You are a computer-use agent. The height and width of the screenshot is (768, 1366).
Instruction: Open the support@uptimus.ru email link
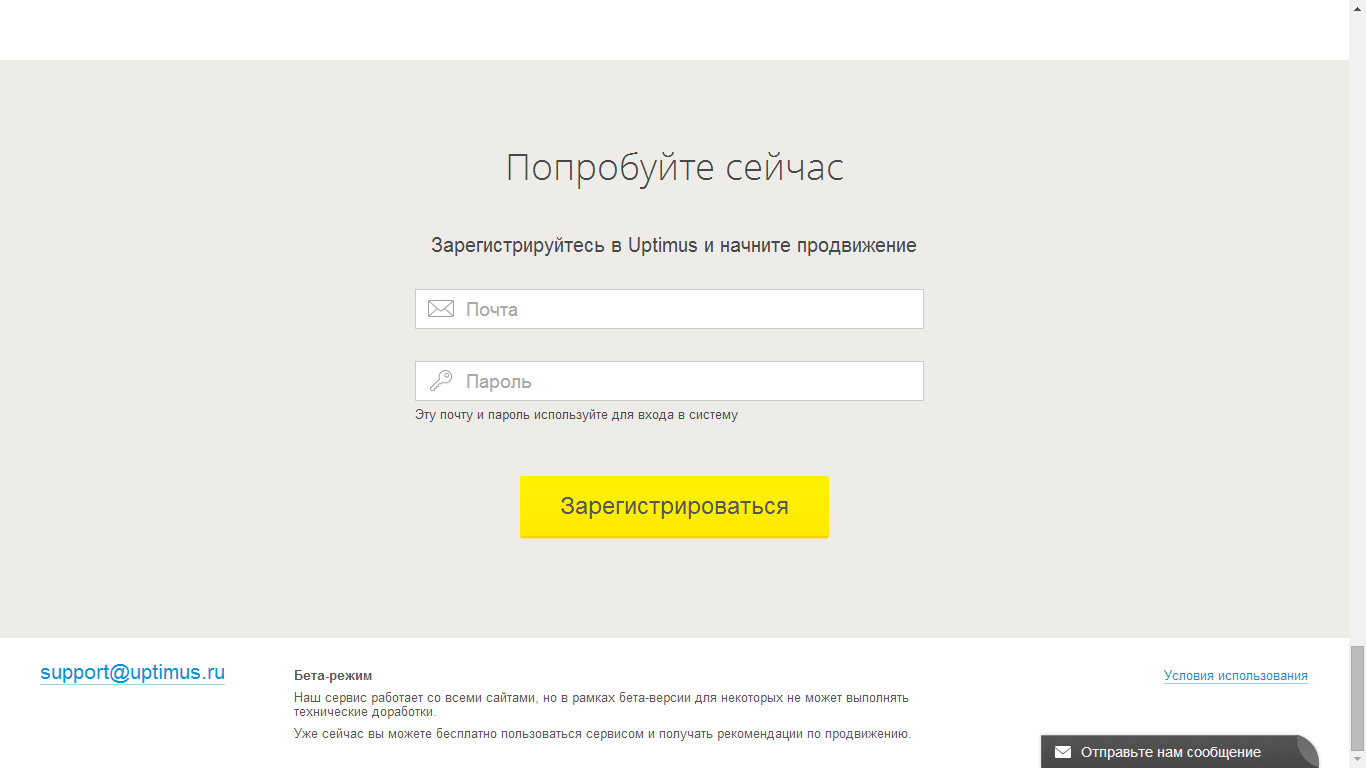132,672
